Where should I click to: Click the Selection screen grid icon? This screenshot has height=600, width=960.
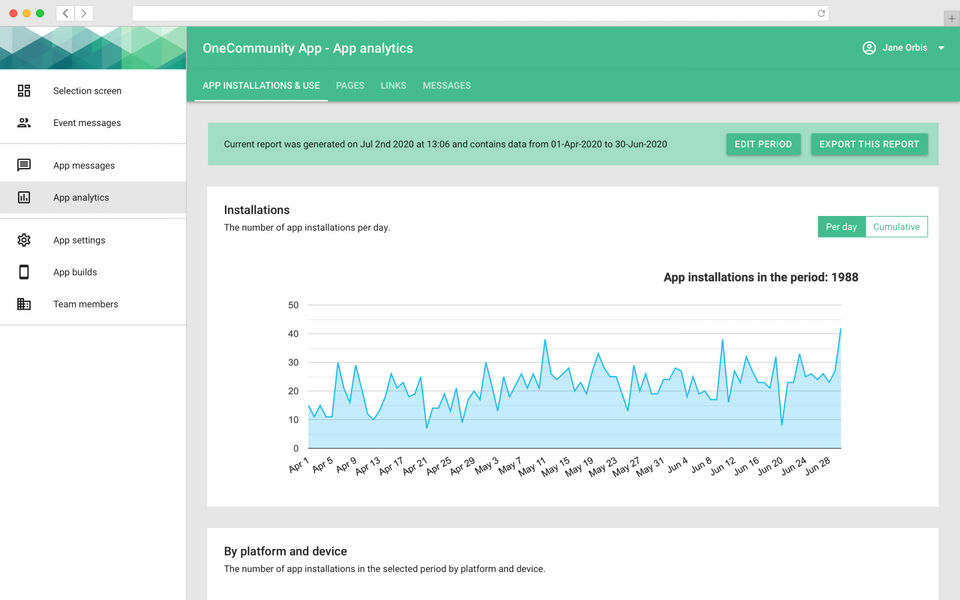(x=24, y=91)
